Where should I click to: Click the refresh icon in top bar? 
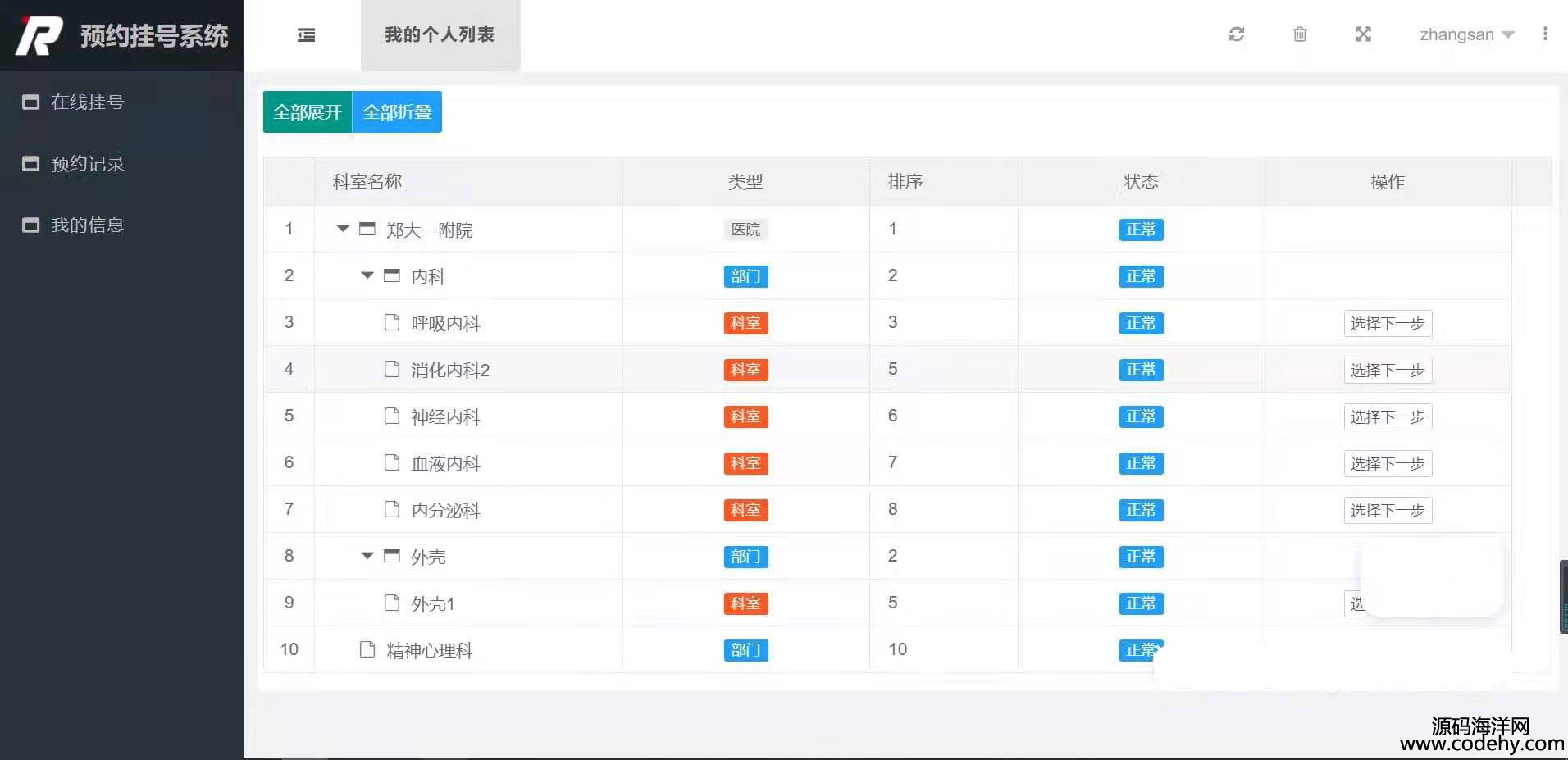pyautogui.click(x=1237, y=34)
